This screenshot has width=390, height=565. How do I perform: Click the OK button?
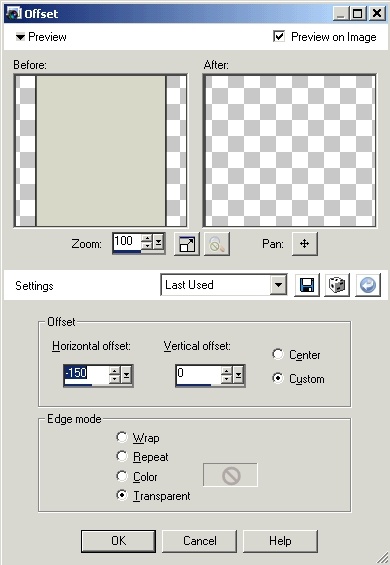coord(119,541)
